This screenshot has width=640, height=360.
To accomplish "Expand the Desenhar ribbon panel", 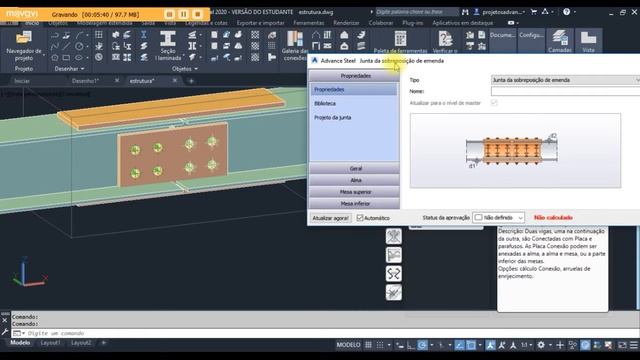I will pyautogui.click(x=69, y=69).
